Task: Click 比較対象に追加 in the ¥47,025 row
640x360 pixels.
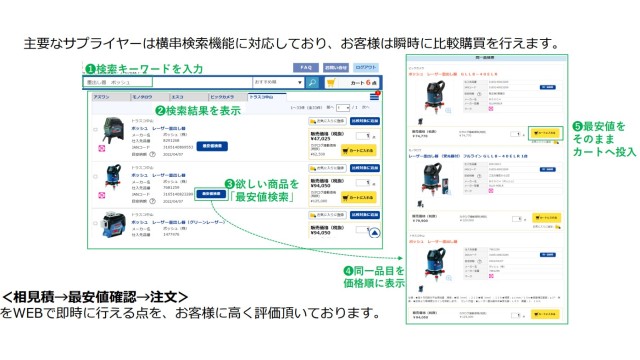Action: coord(365,121)
